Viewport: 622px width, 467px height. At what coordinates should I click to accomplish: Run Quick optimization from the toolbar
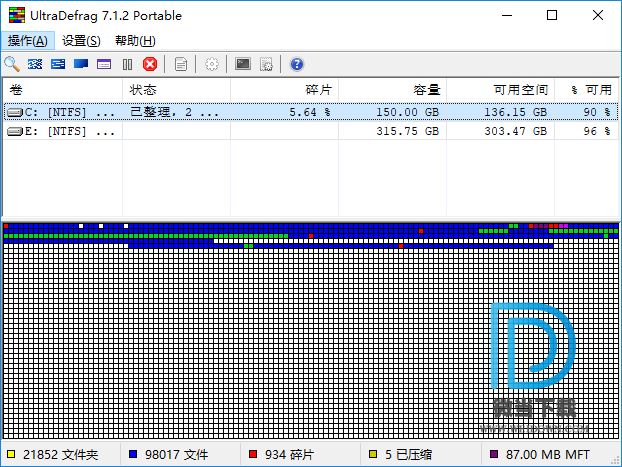pyautogui.click(x=58, y=64)
